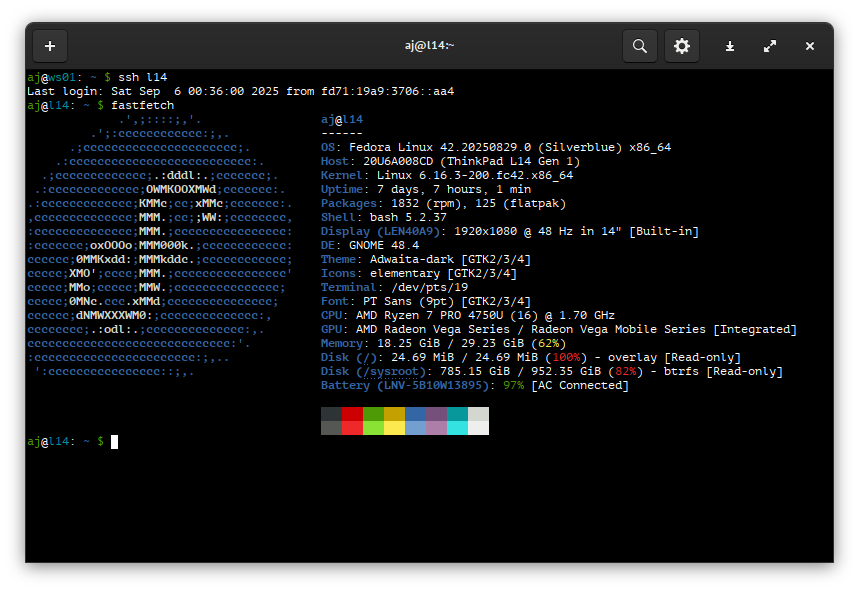Click the DE value 'GNOME 48.4'
The image size is (859, 591).
coord(384,245)
